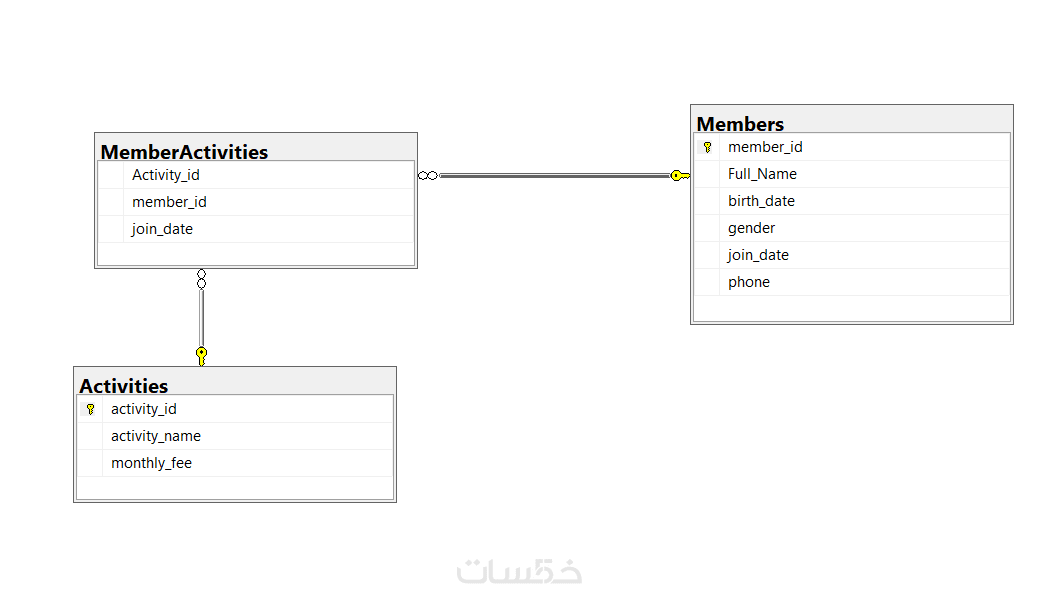Click the birth_date column row
This screenshot has width=1039, height=596.
(761, 201)
